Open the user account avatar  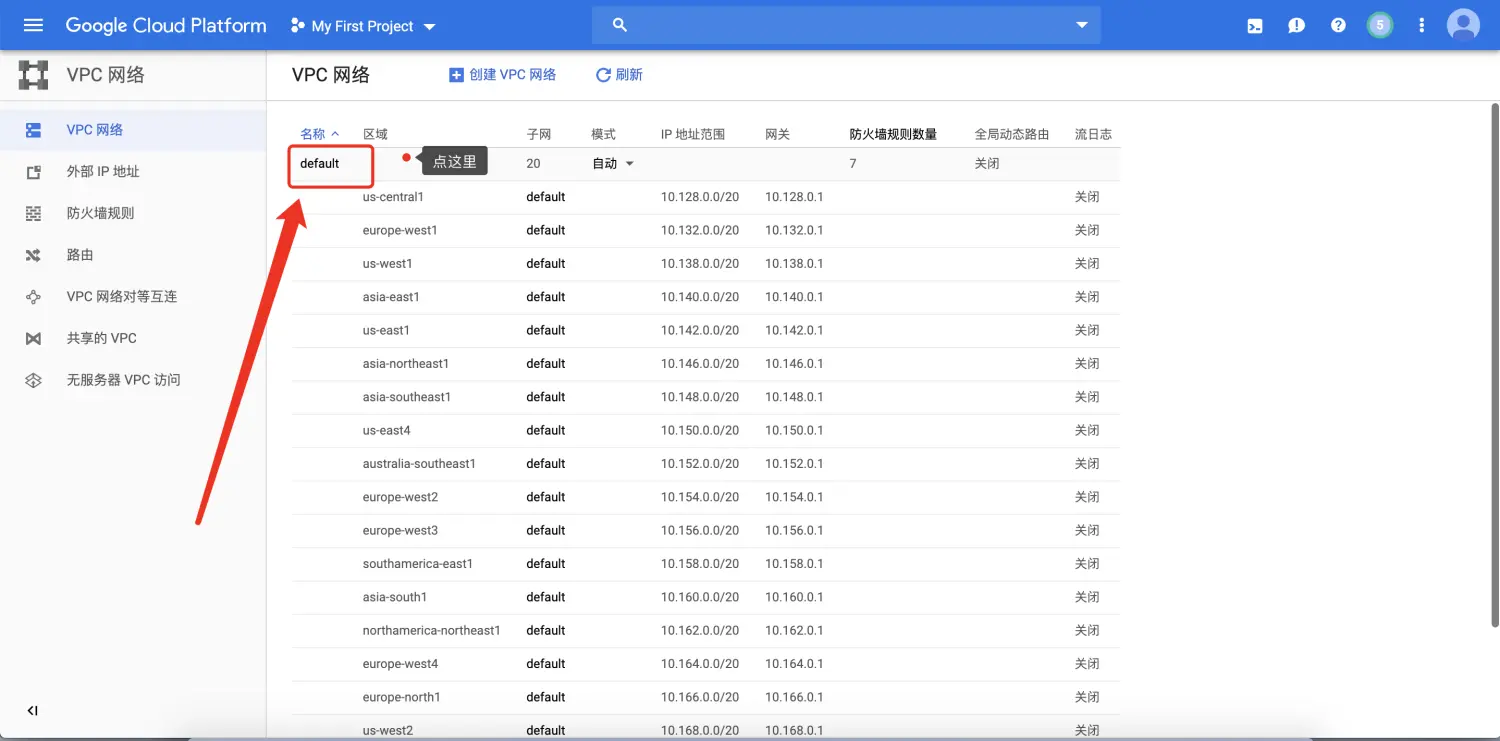pos(1463,25)
